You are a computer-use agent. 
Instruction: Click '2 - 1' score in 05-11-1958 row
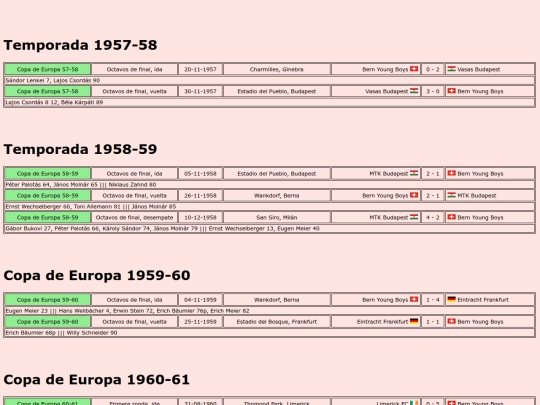[x=433, y=174]
